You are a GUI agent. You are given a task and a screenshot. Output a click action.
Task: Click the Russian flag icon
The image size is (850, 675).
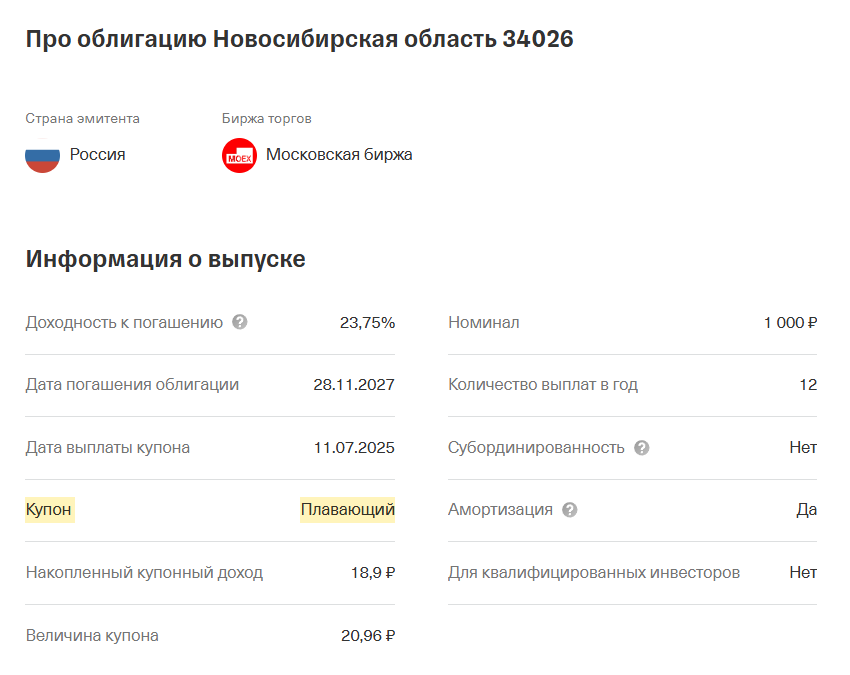(x=42, y=156)
